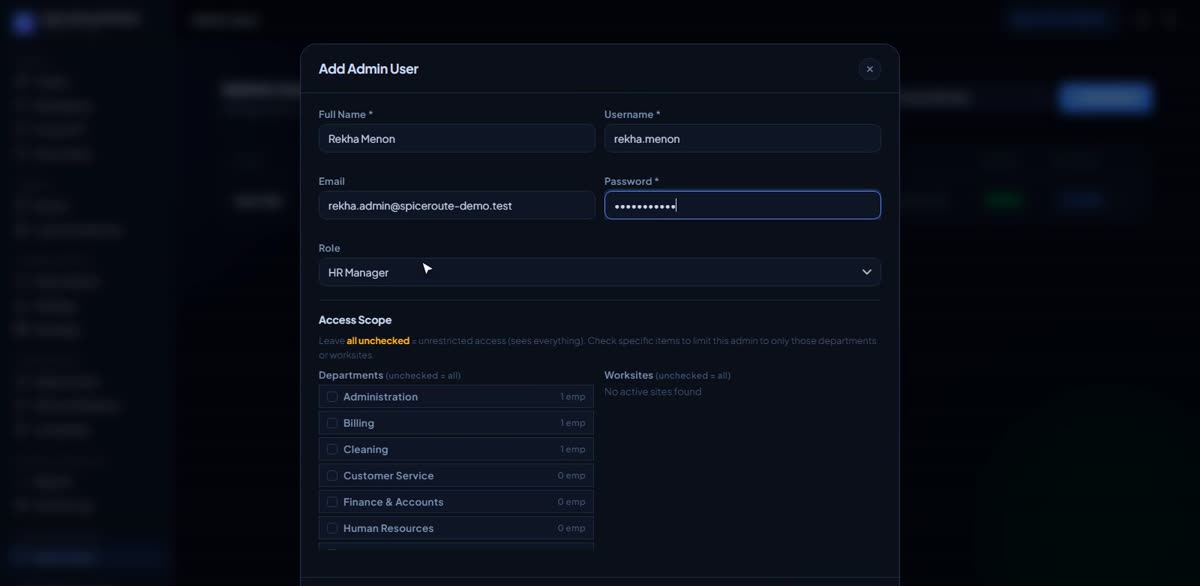
Task: Click the 'Finance & Accounts' label
Action: click(393, 502)
